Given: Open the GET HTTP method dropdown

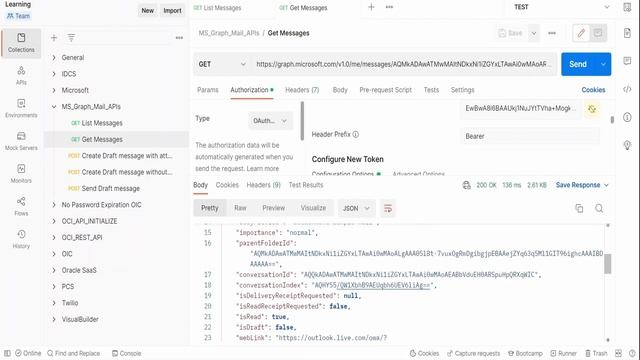Looking at the screenshot, I should 222,64.
